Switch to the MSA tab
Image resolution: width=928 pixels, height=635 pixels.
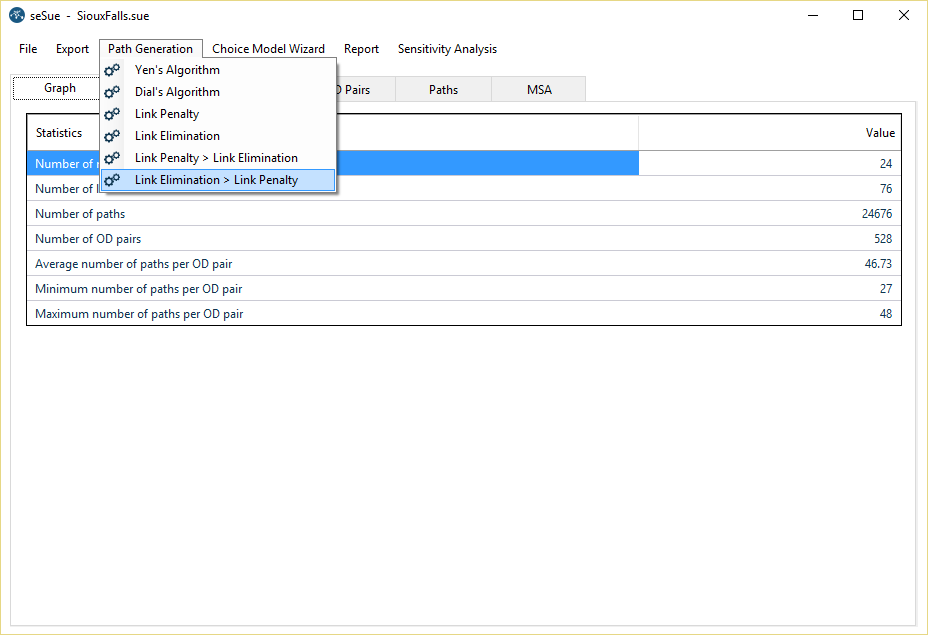point(539,90)
